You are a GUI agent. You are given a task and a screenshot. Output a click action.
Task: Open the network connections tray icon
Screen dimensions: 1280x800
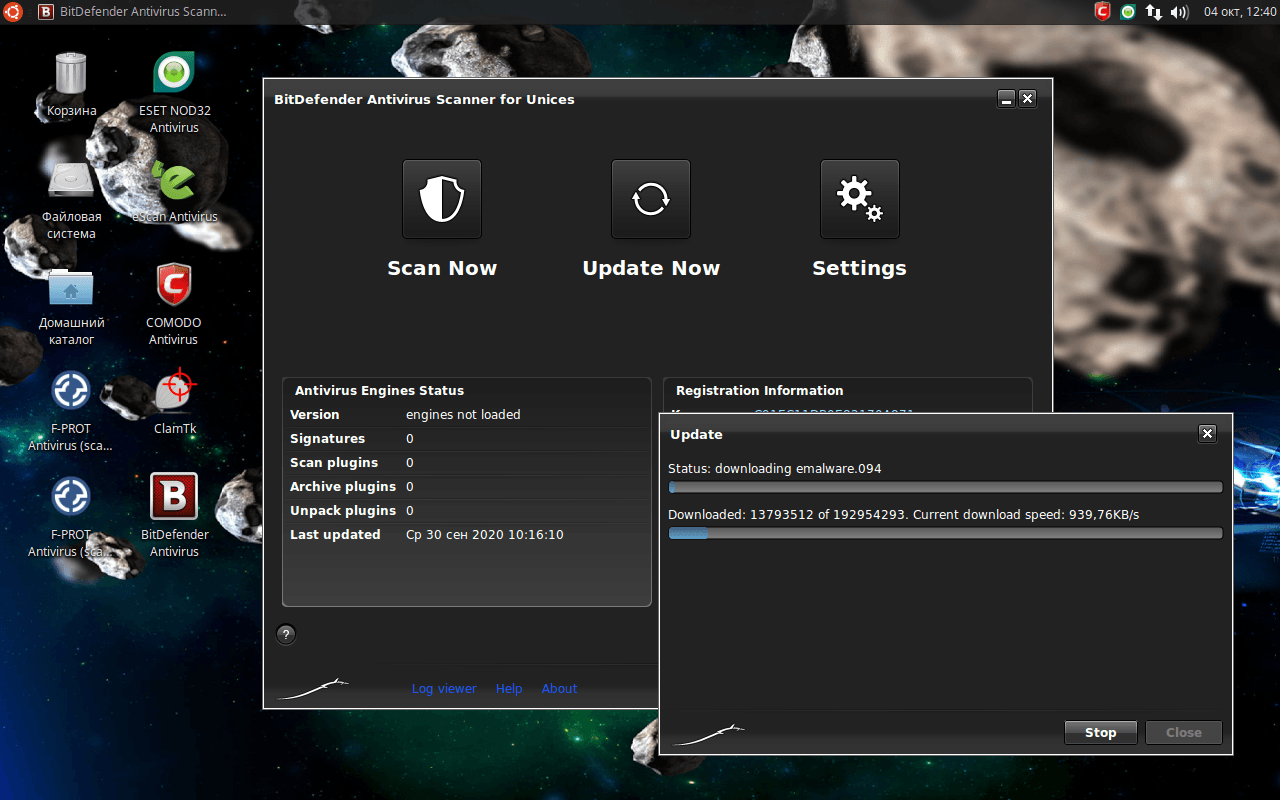(1154, 12)
